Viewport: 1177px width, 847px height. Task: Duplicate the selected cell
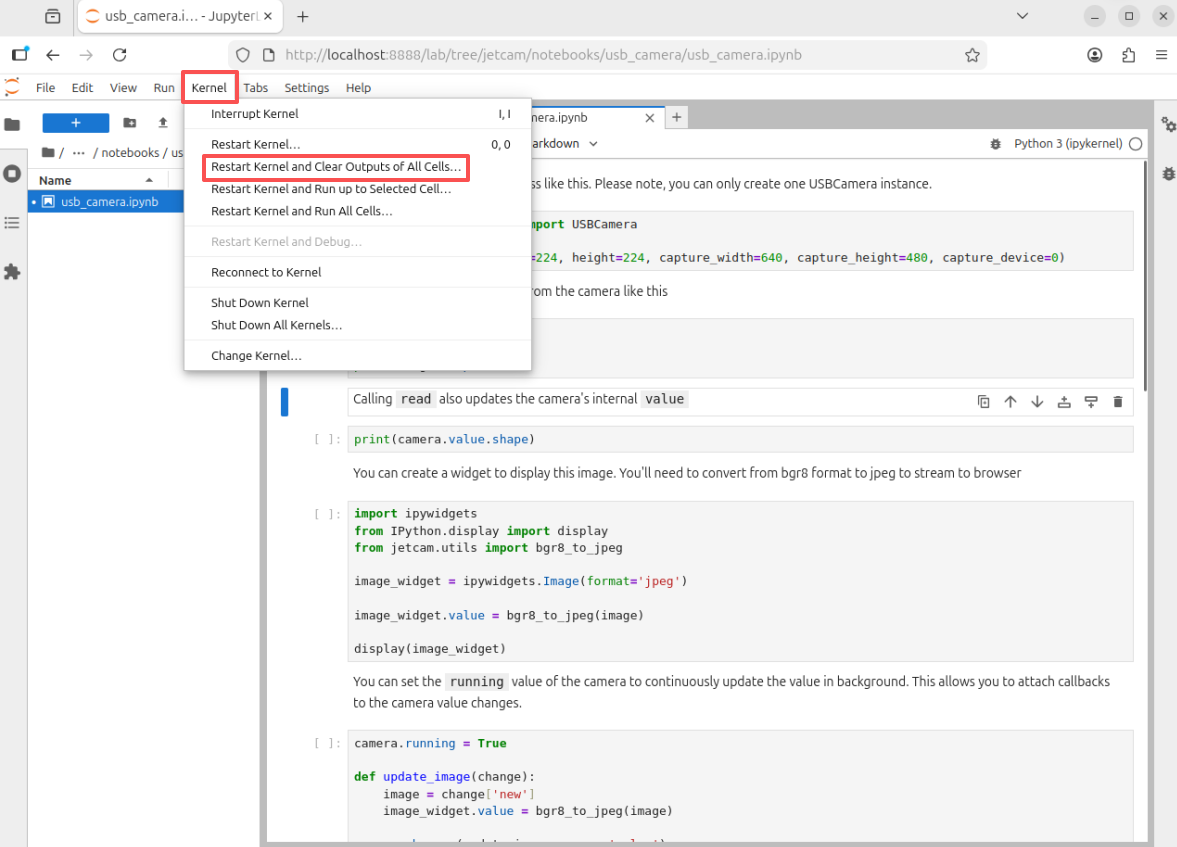[x=983, y=402]
